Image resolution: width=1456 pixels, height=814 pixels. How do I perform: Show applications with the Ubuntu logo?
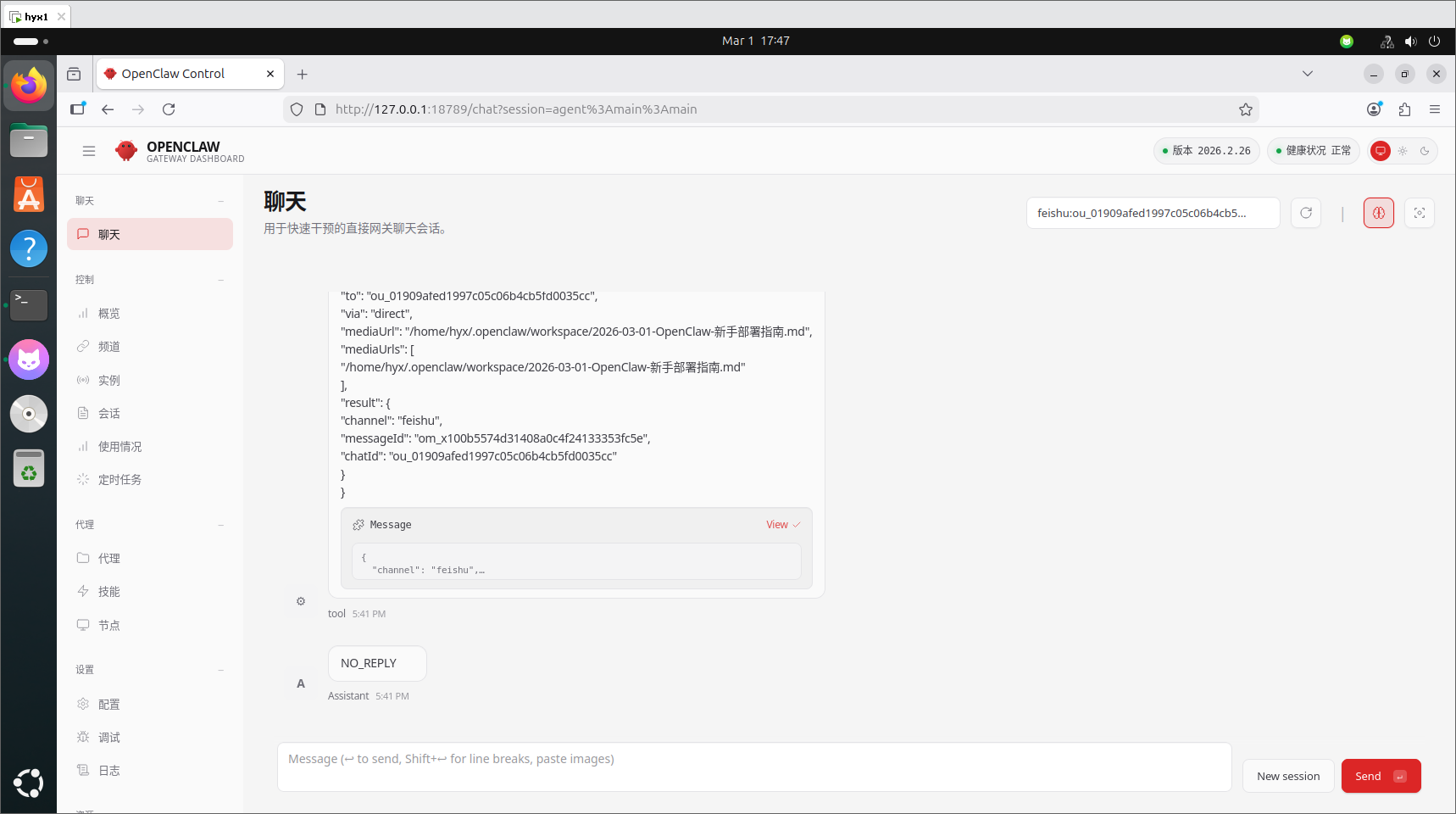pyautogui.click(x=29, y=783)
